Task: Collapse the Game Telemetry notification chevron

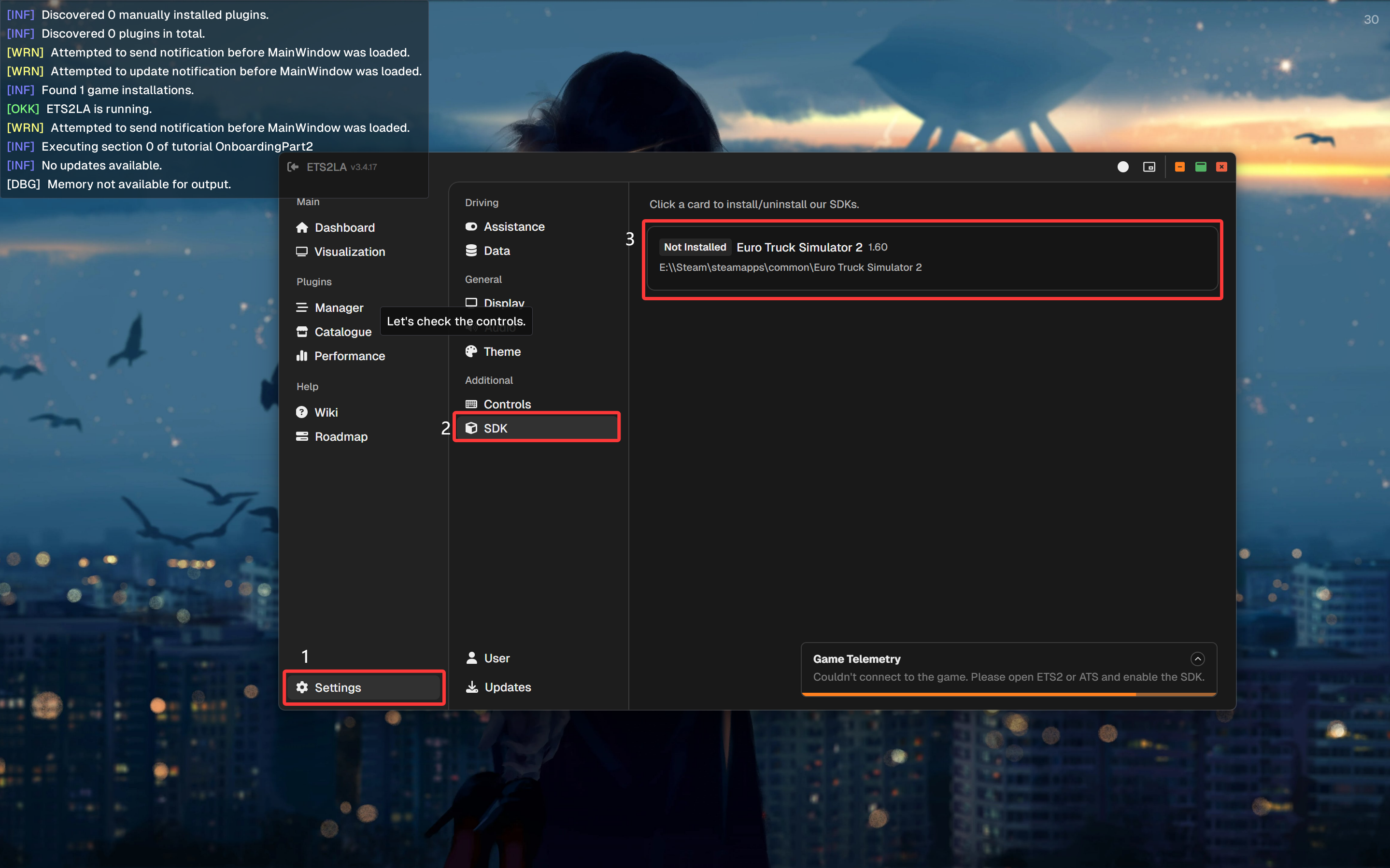Action: pos(1198,658)
